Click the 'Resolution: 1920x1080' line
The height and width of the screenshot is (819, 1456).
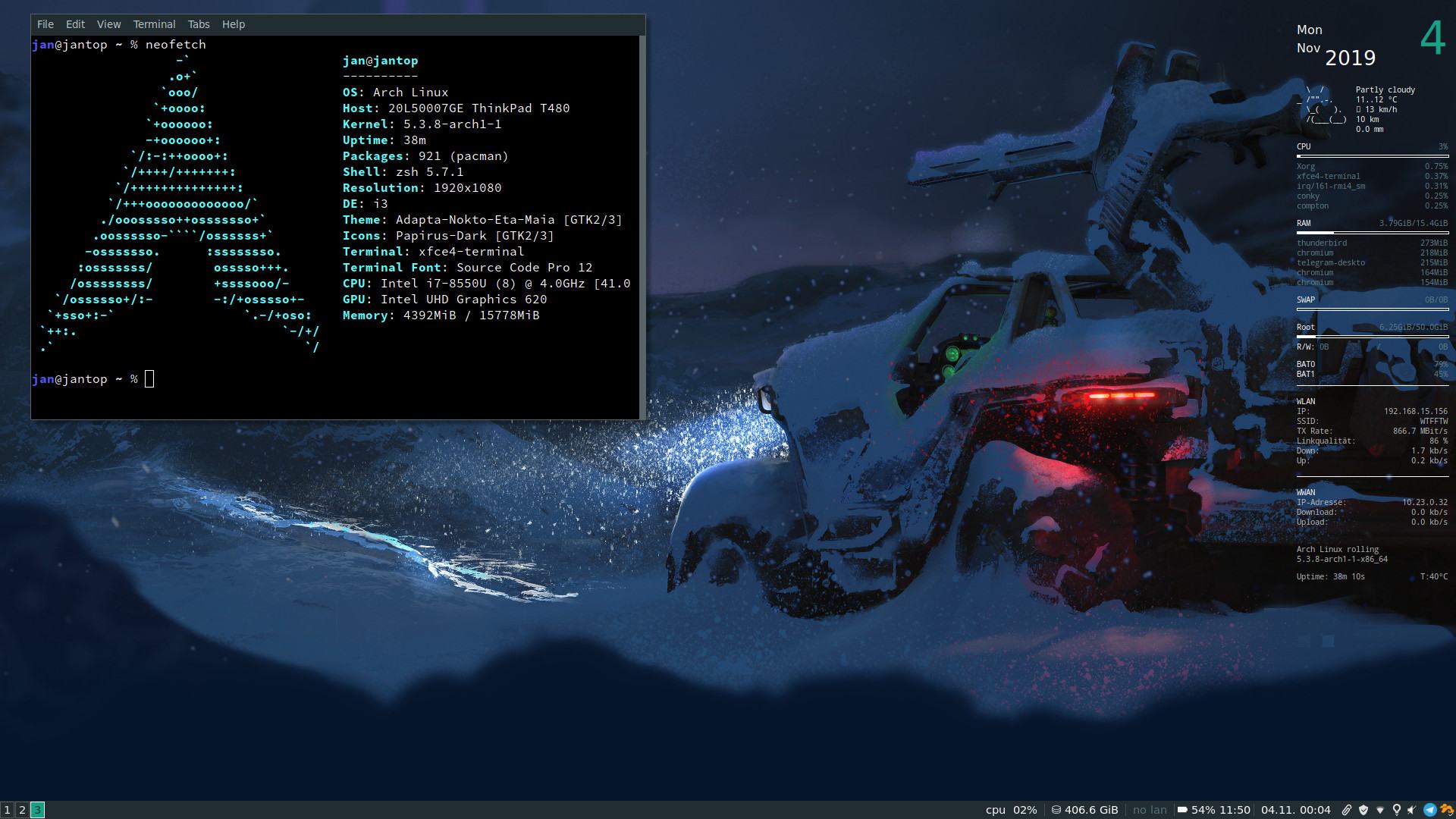coord(422,188)
